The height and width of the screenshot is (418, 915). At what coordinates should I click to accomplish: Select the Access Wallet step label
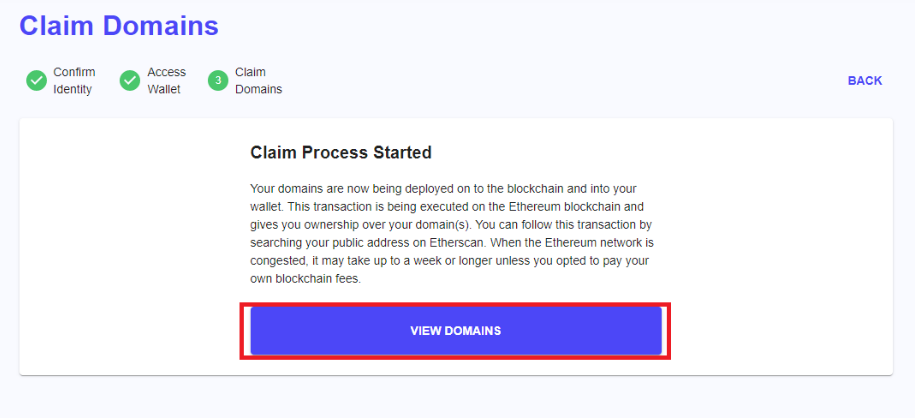pos(166,81)
